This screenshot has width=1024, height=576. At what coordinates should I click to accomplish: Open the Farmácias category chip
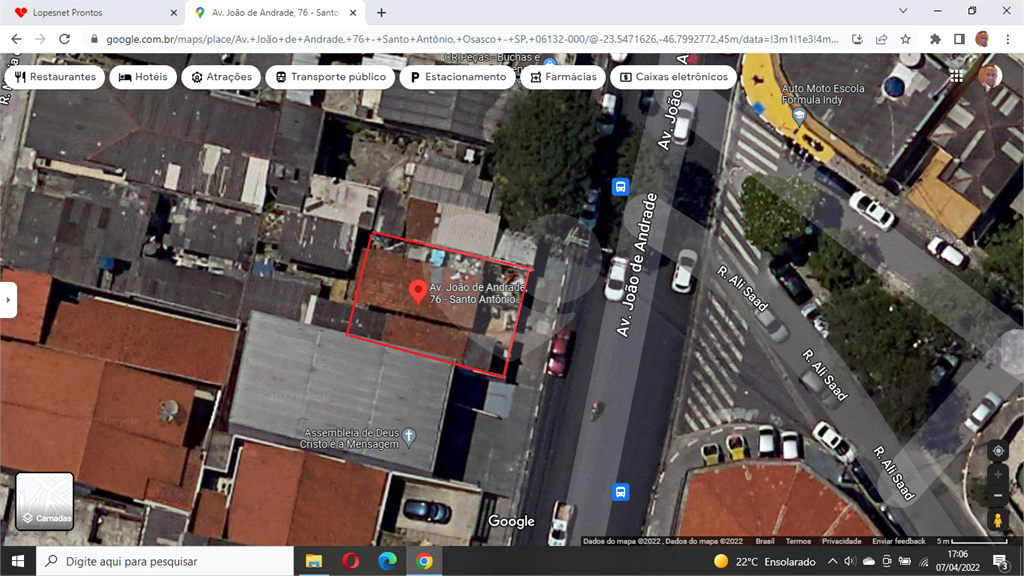coord(563,77)
